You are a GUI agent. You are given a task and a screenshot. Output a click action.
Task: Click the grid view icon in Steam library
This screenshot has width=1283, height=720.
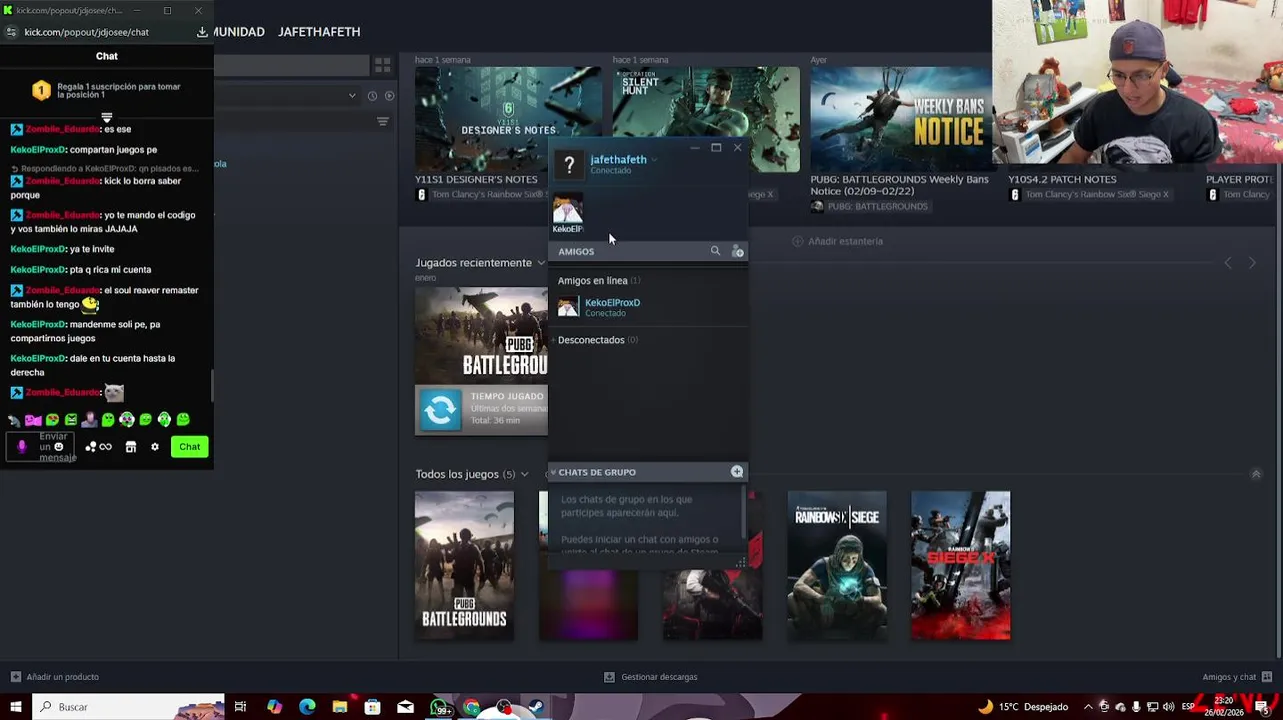[382, 65]
